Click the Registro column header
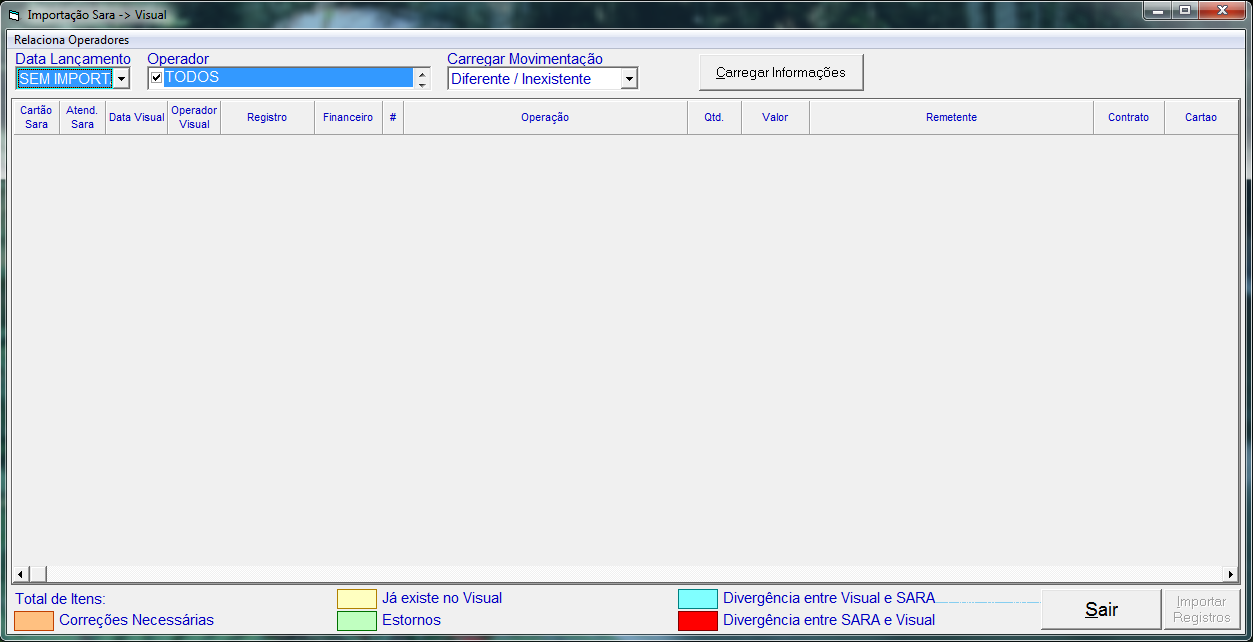The width and height of the screenshot is (1253, 642). pyautogui.click(x=267, y=117)
